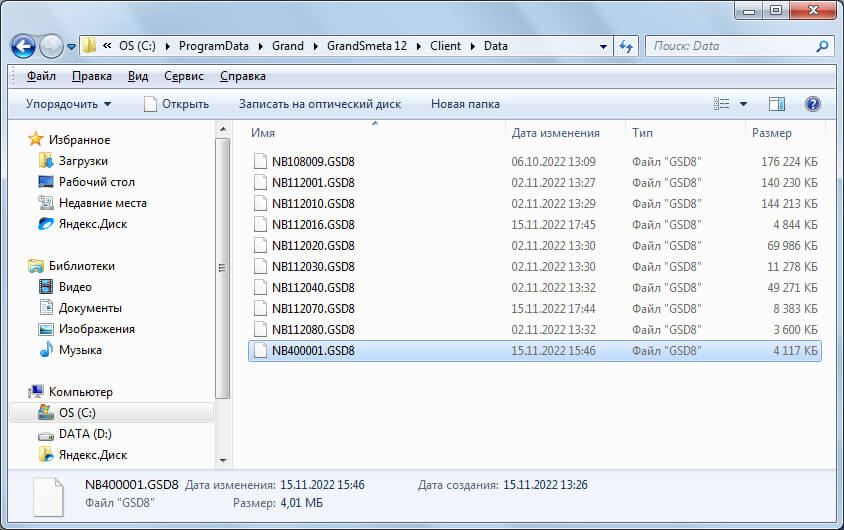The height and width of the screenshot is (530, 844).
Task: Click the OS (C:) drive icon
Action: click(46, 412)
